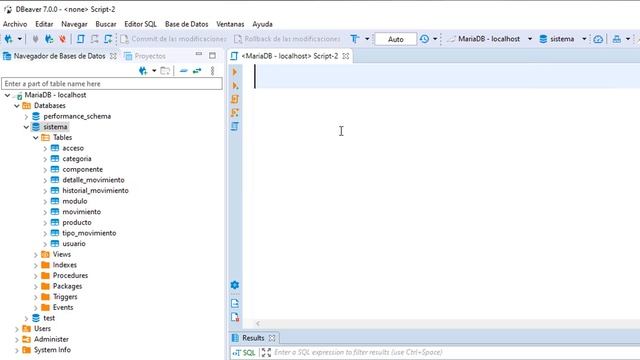Minimize the database navigator panel

(x=199, y=54)
